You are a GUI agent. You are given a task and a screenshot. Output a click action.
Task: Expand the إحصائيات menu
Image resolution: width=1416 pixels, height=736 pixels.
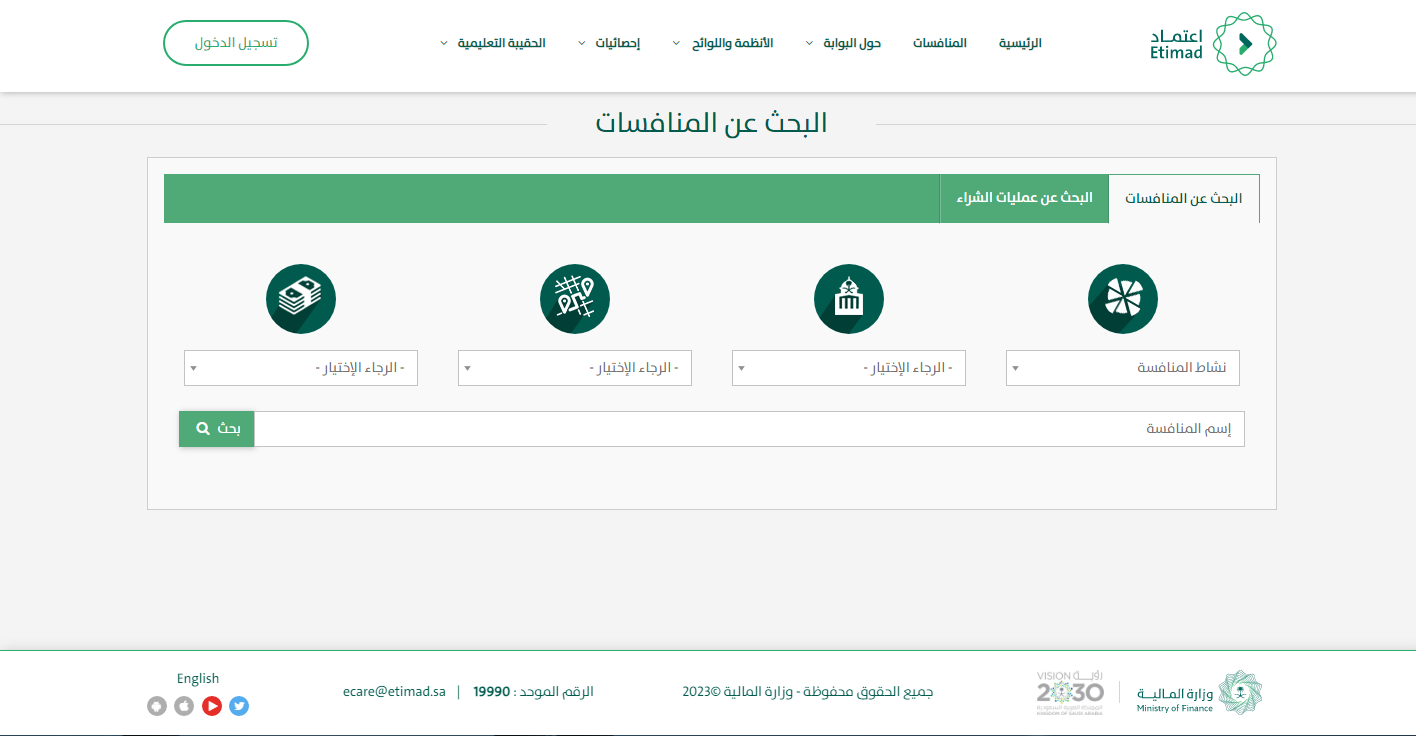(609, 43)
